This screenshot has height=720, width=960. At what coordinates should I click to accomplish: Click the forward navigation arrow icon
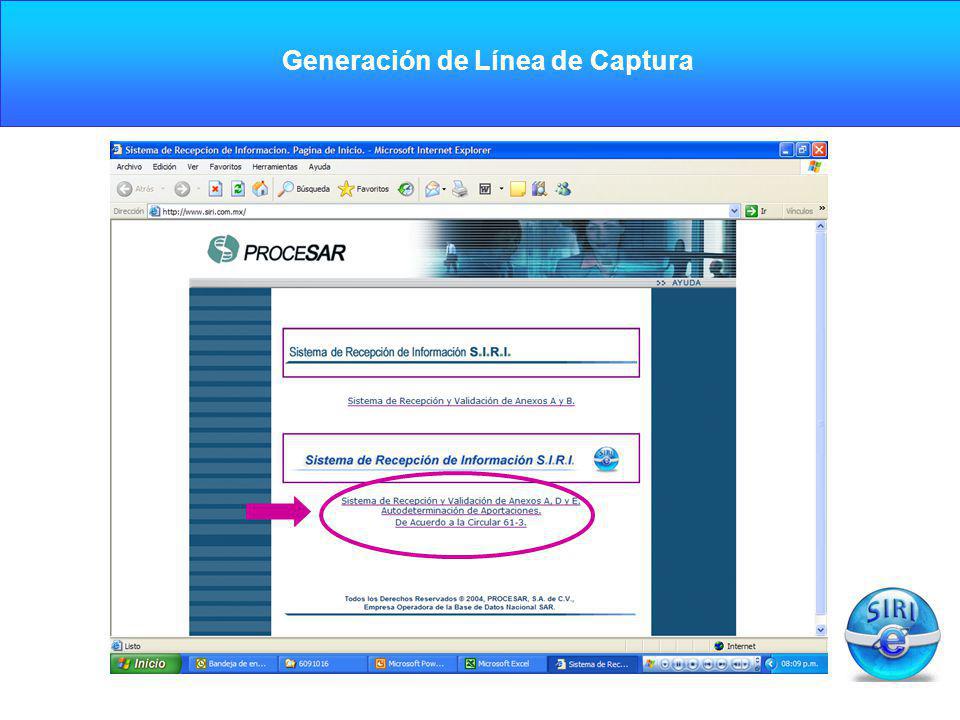pos(182,189)
